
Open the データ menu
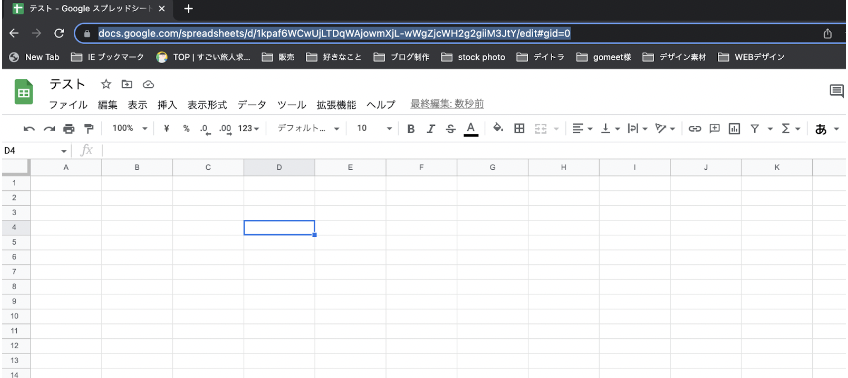pyautogui.click(x=252, y=104)
